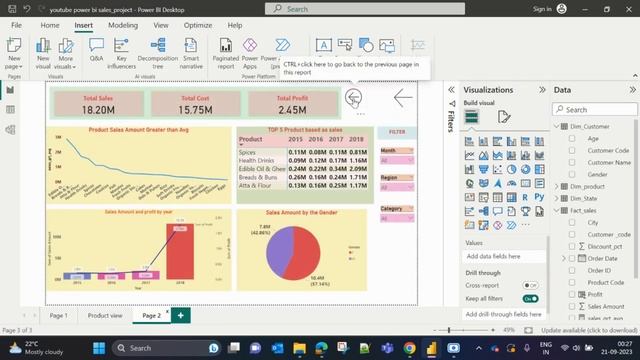The height and width of the screenshot is (360, 640).
Task: Choose the Azure map visual icon
Action: point(498,183)
